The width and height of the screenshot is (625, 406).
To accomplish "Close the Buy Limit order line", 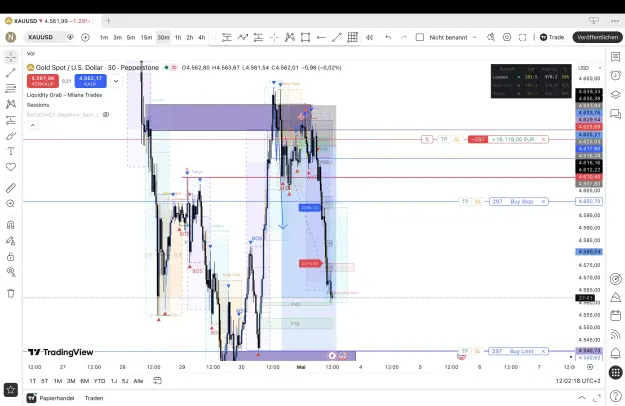I will click(x=543, y=351).
